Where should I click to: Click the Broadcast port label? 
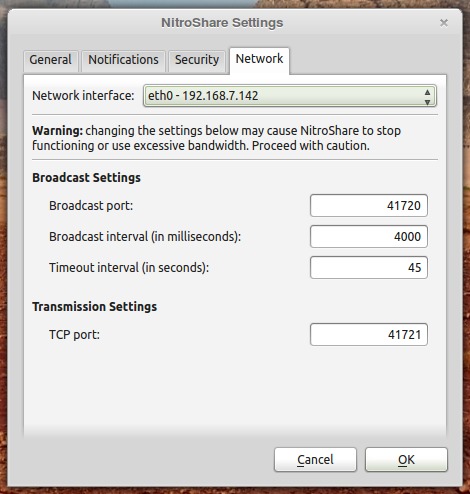(91, 206)
